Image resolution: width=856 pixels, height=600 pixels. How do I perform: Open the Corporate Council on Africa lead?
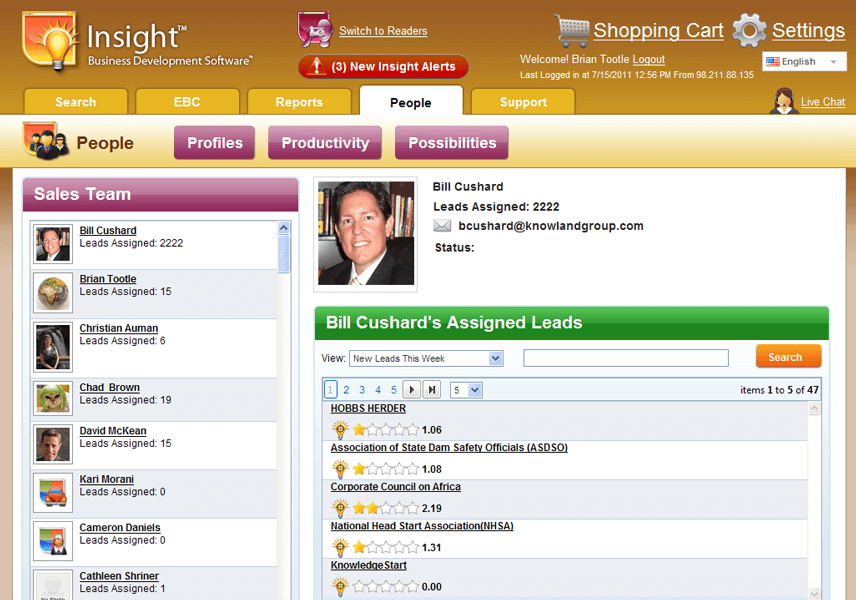[396, 486]
